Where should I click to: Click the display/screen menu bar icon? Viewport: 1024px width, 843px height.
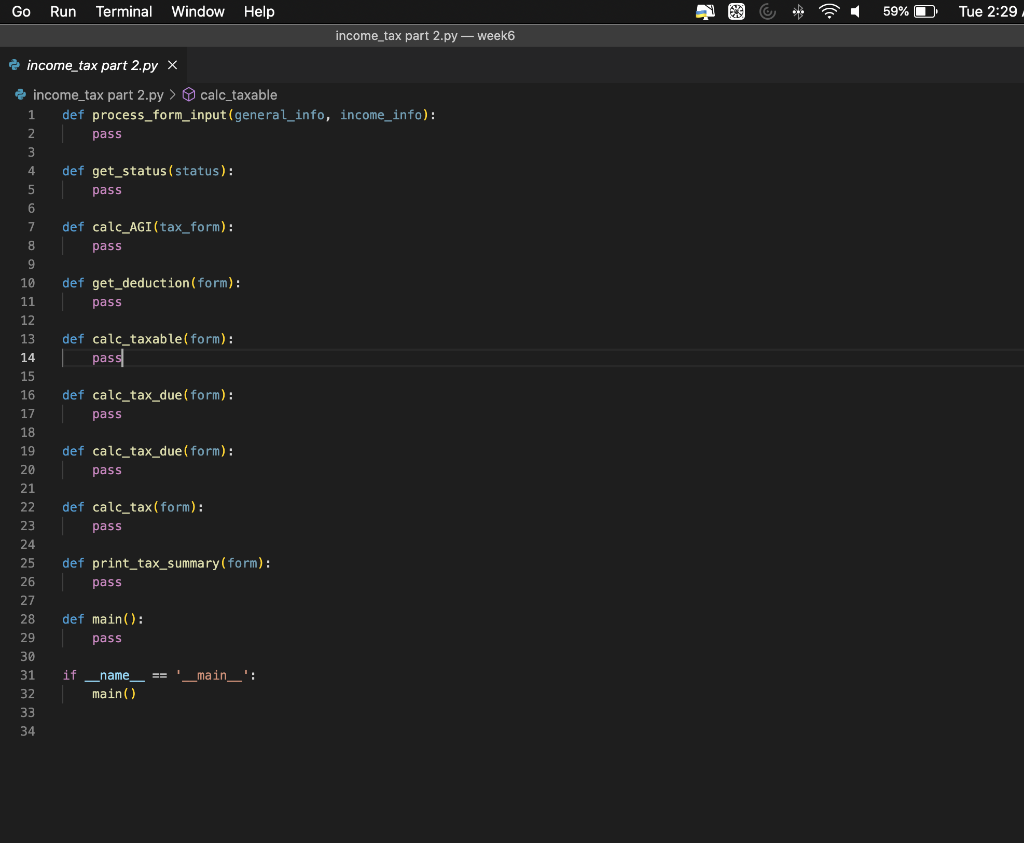pos(705,11)
